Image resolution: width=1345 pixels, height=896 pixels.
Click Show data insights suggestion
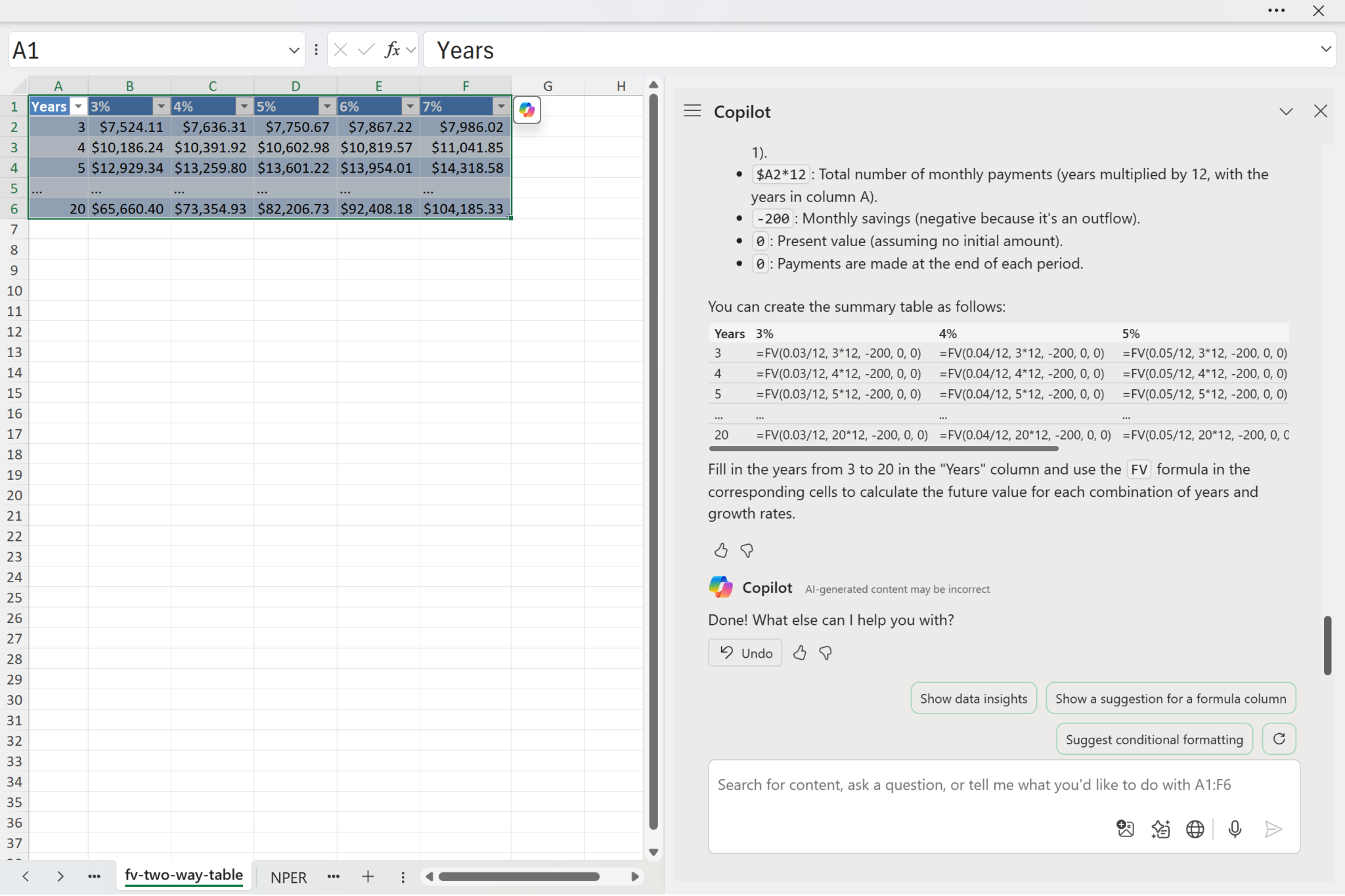click(x=973, y=698)
